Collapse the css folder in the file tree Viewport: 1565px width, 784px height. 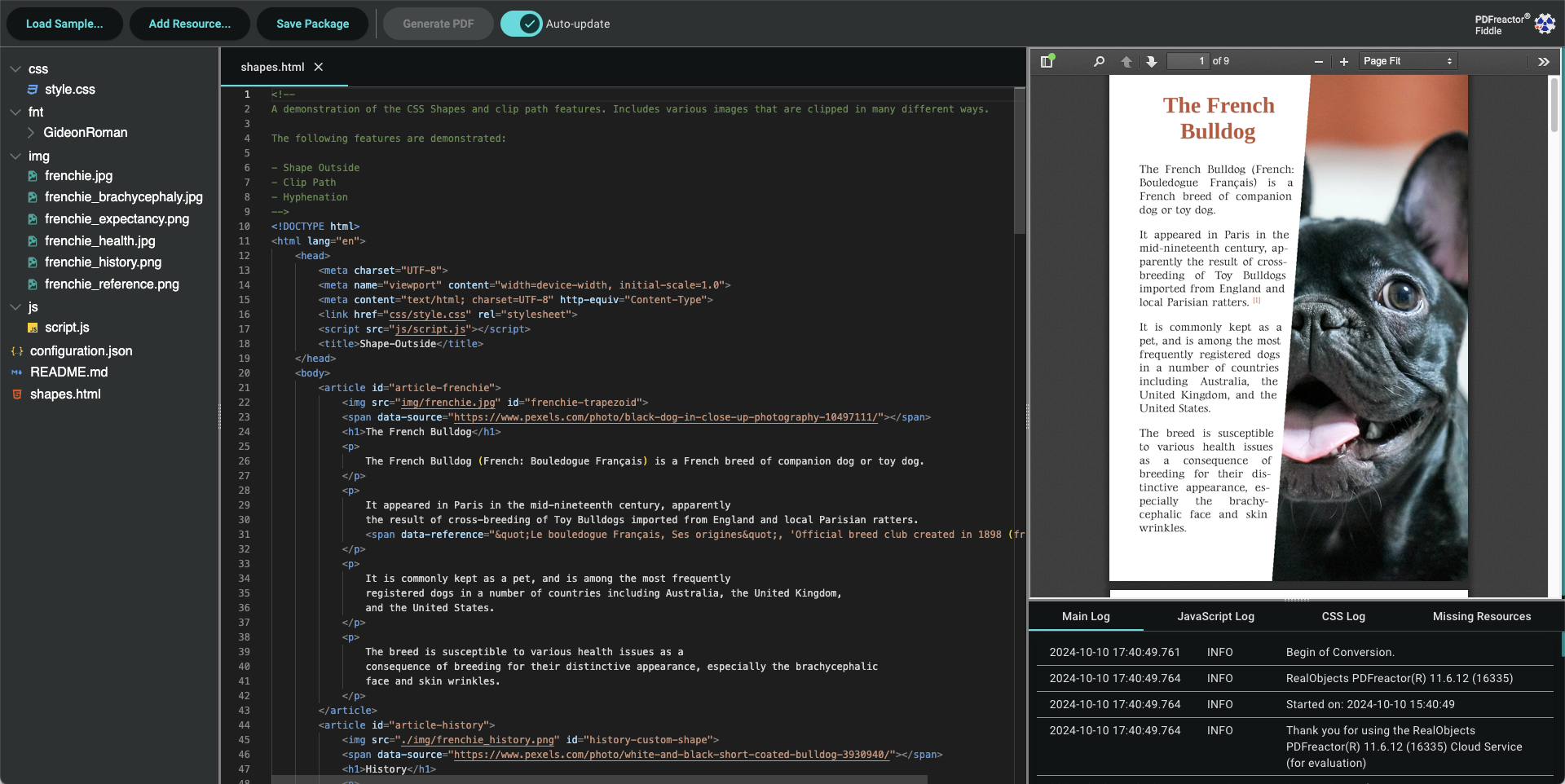pyautogui.click(x=14, y=68)
